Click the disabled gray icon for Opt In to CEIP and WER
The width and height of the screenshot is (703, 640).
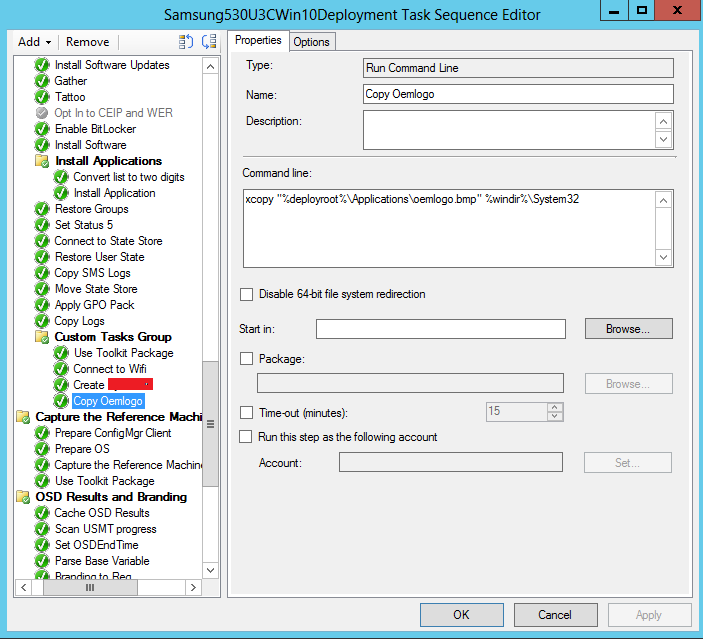(x=42, y=113)
